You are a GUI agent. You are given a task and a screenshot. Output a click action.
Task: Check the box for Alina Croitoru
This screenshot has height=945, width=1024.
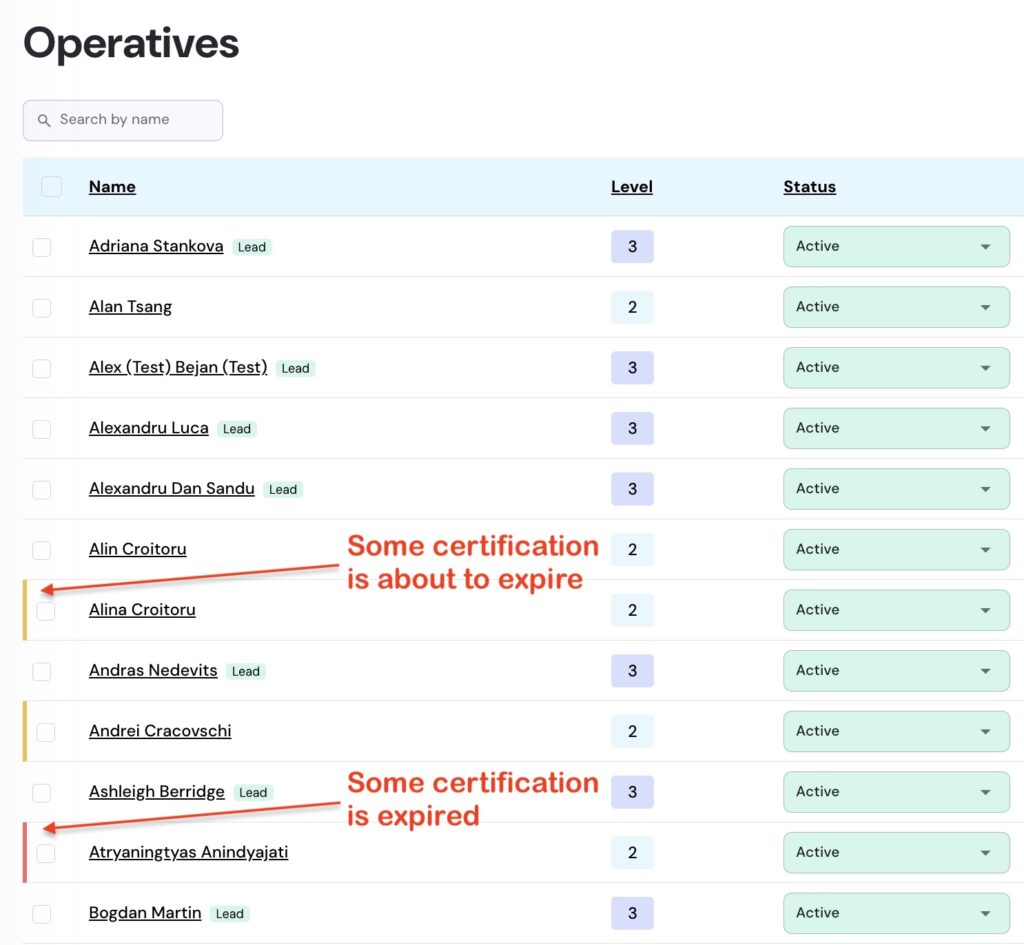pos(46,610)
